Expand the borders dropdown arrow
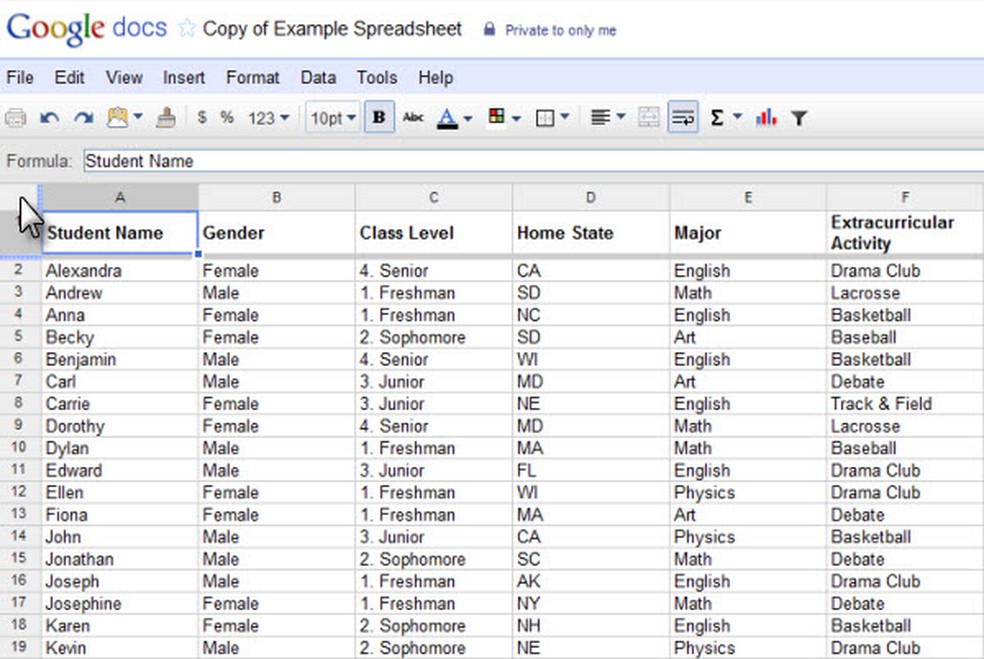This screenshot has height=659, width=984. coord(564,117)
